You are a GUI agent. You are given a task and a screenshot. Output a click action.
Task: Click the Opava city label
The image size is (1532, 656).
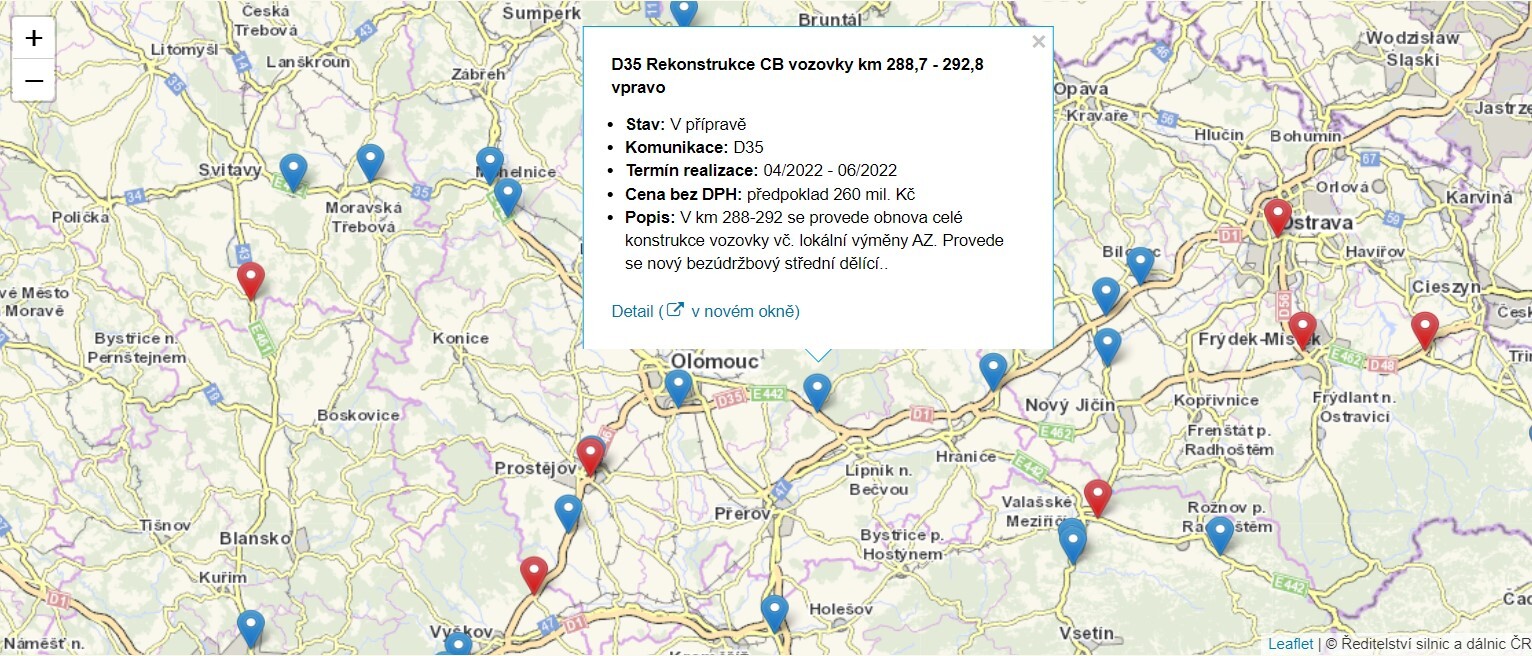1081,89
